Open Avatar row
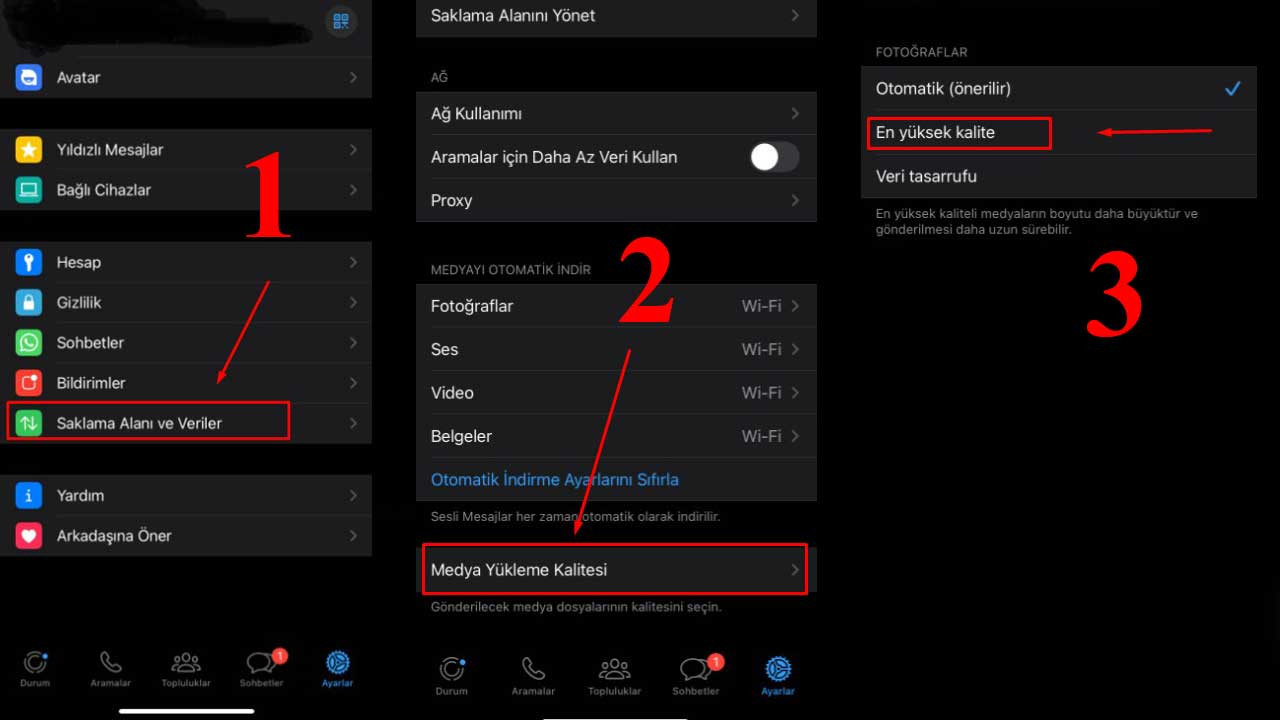This screenshot has height=720, width=1280. (x=186, y=77)
